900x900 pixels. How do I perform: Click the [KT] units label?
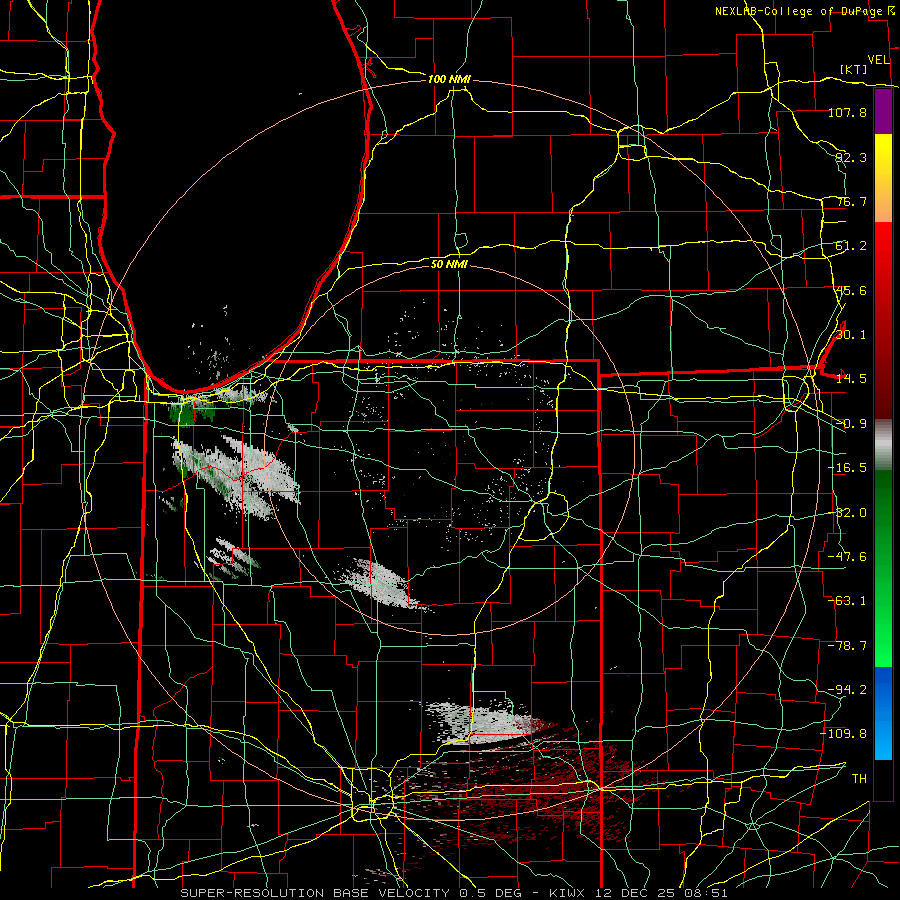(854, 69)
